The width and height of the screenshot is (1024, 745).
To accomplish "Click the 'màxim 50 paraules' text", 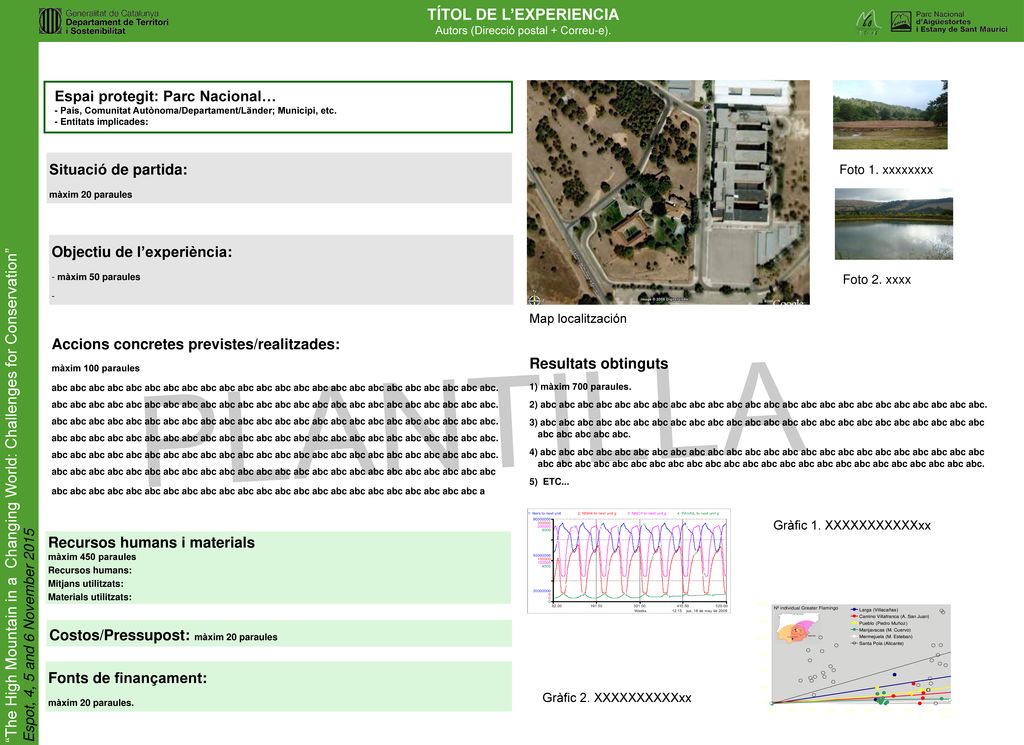I will (x=99, y=277).
